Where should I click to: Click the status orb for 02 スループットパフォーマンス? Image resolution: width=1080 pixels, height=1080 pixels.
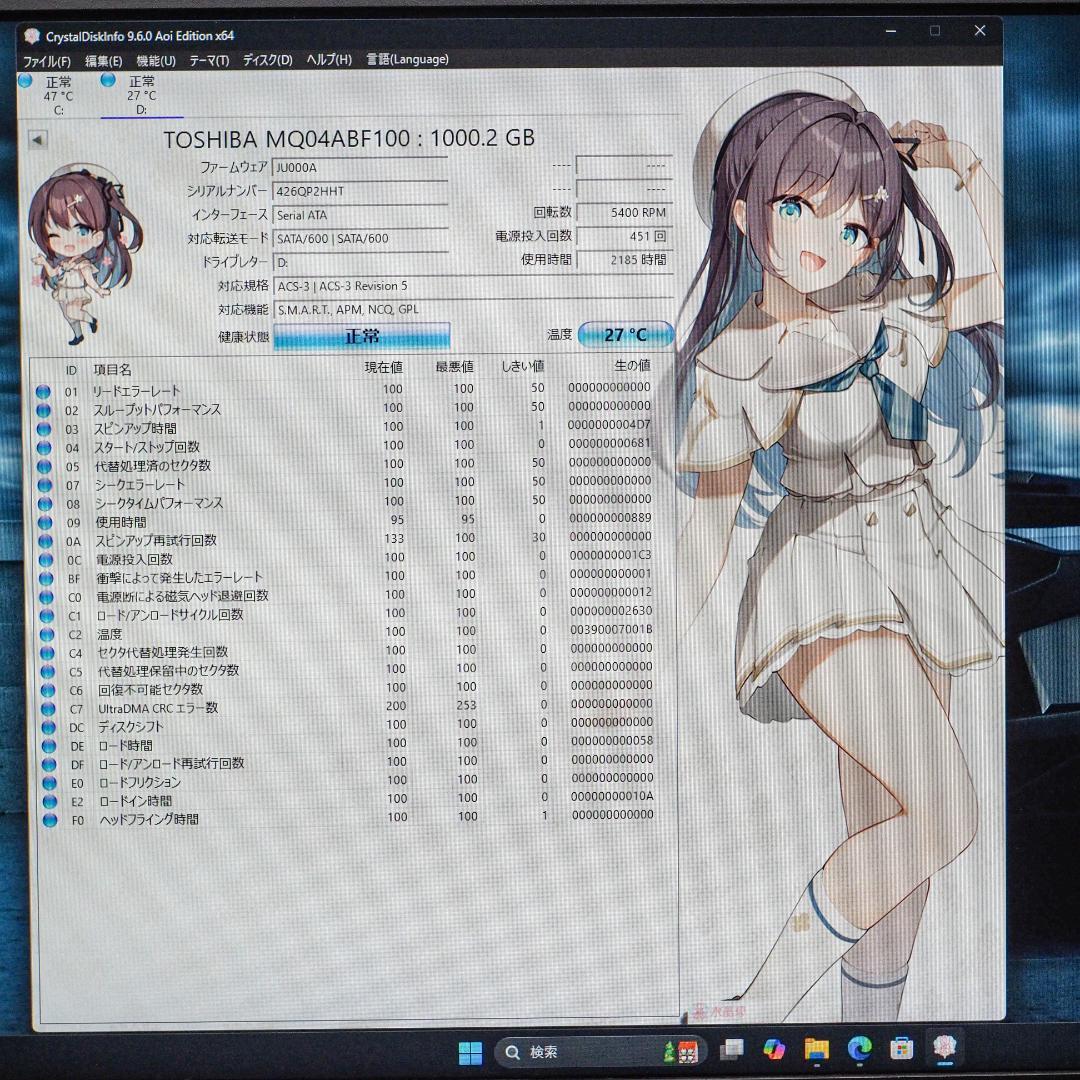pos(43,411)
